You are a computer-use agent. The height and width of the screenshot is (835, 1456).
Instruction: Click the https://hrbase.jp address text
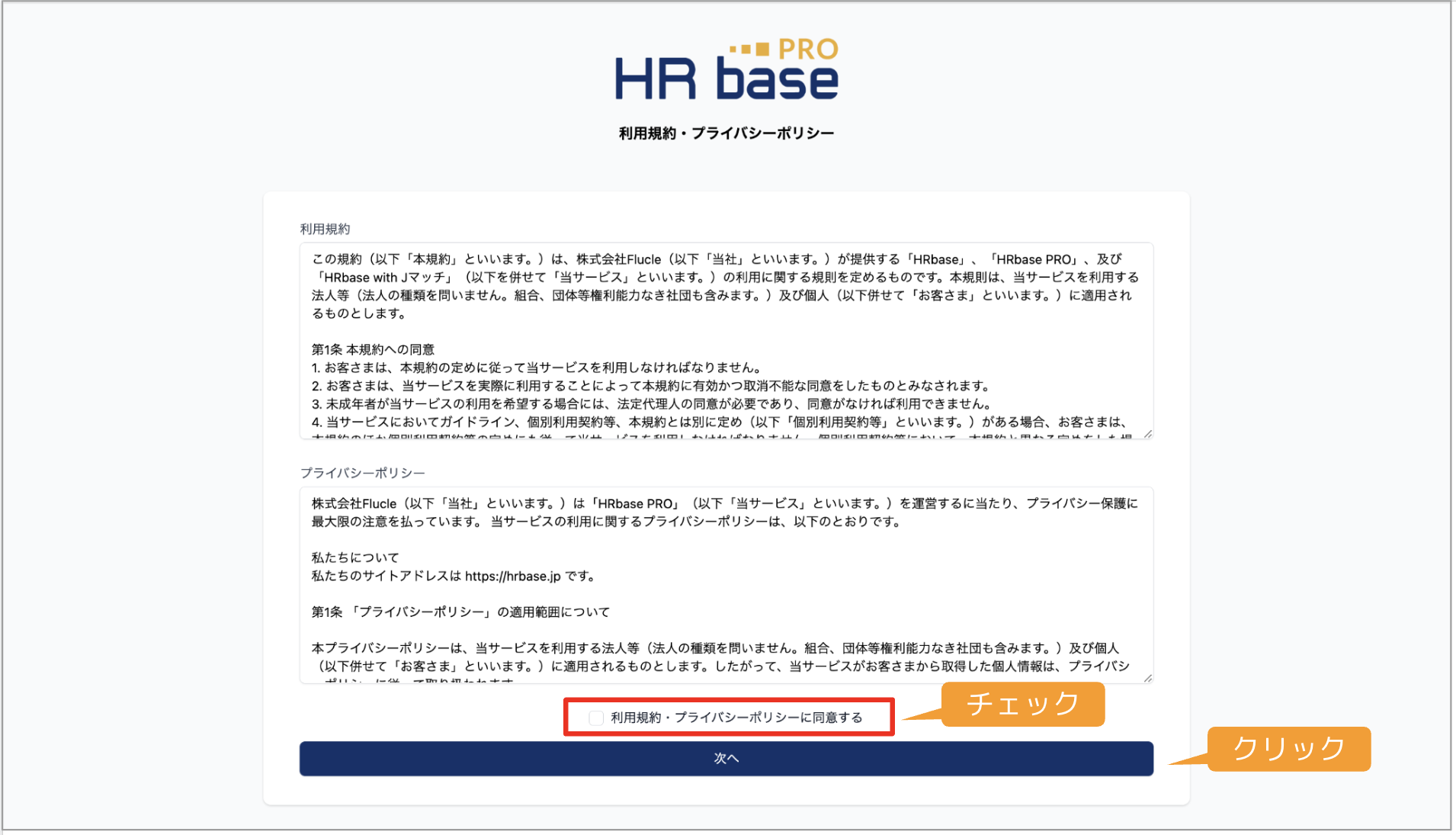pyautogui.click(x=512, y=576)
